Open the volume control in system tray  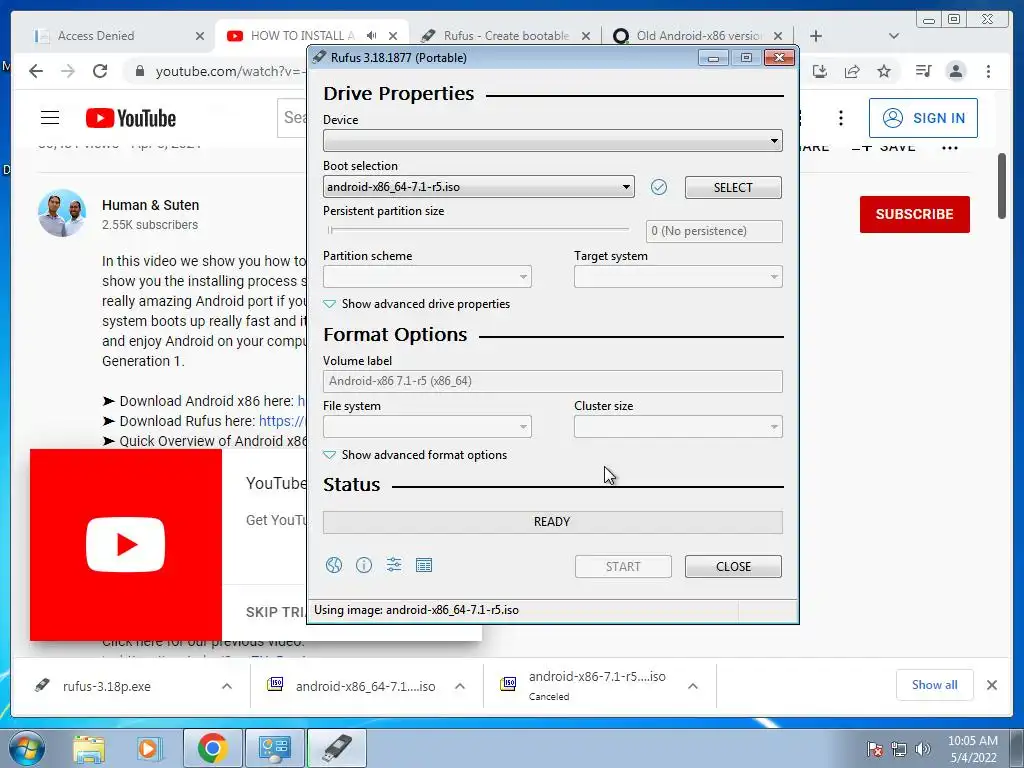click(x=923, y=749)
